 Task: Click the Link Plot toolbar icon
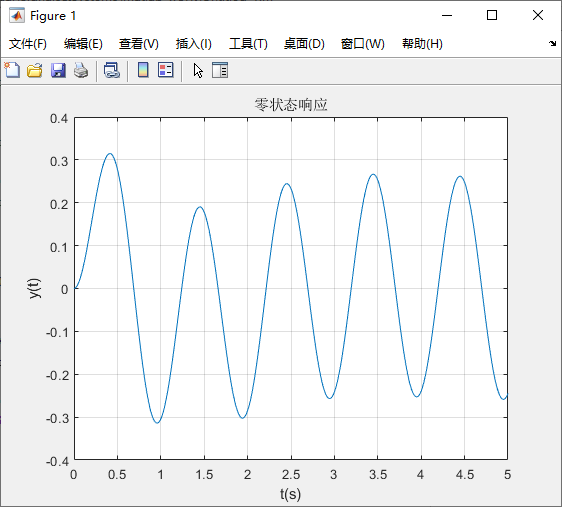[112, 70]
